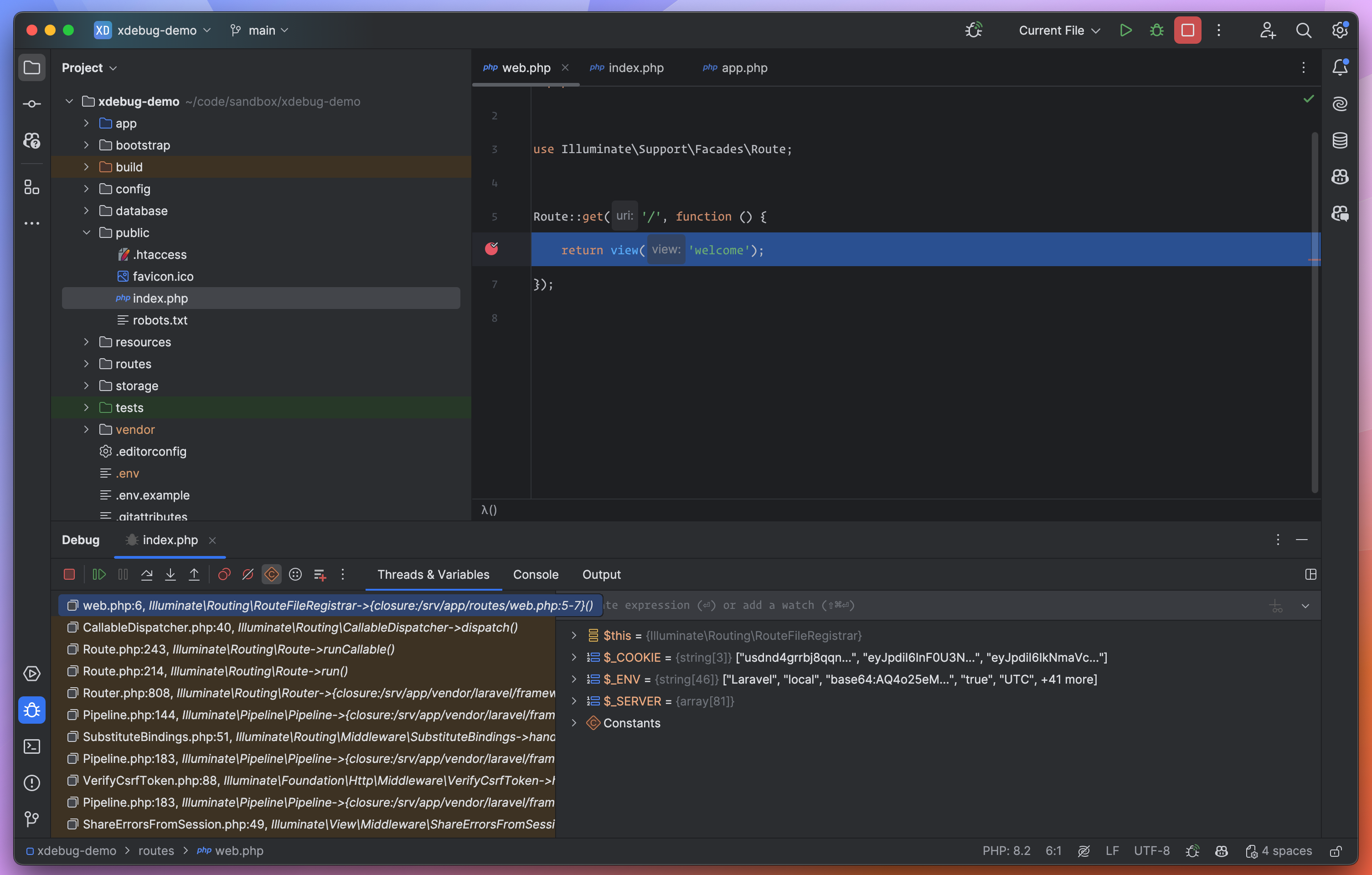The width and height of the screenshot is (1372, 875).
Task: Open the Terminal tool window icon
Action: click(x=32, y=746)
